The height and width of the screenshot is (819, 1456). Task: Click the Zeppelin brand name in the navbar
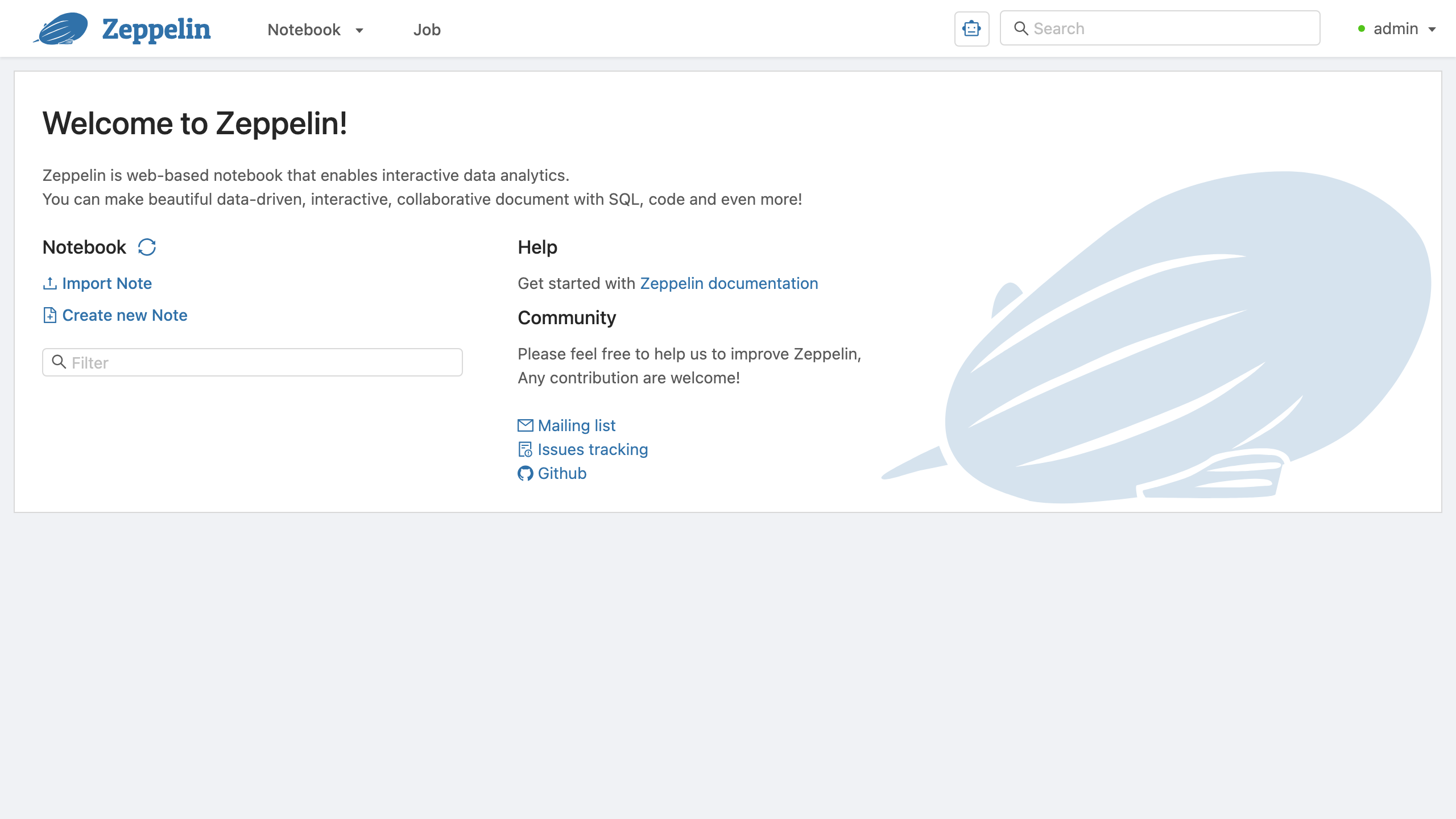pyautogui.click(x=156, y=29)
